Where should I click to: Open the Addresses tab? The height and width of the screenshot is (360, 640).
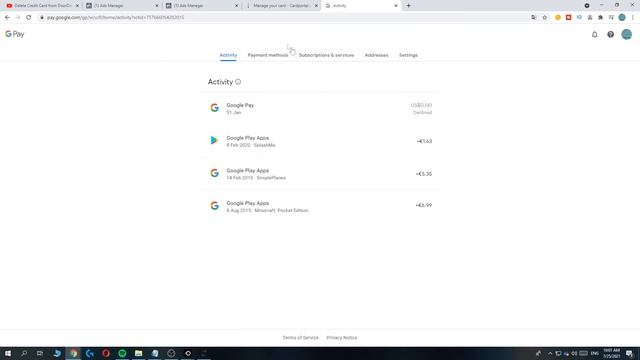[376, 55]
